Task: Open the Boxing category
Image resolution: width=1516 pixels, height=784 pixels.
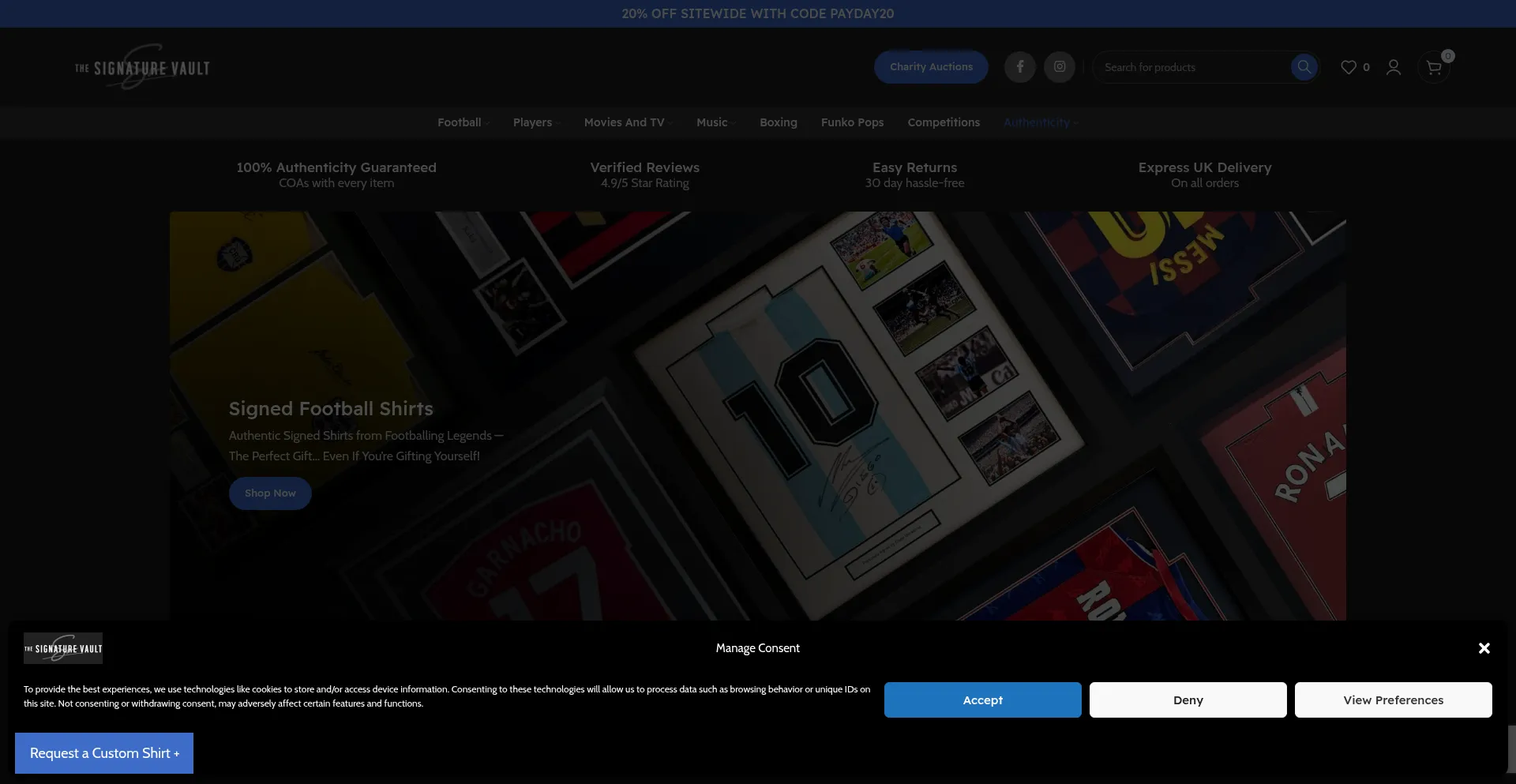Action: tap(779, 122)
